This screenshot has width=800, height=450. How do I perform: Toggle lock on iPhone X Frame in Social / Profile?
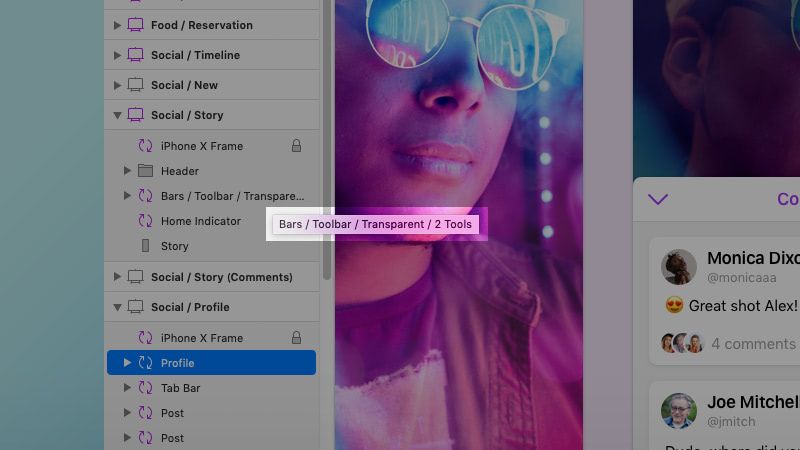(296, 338)
